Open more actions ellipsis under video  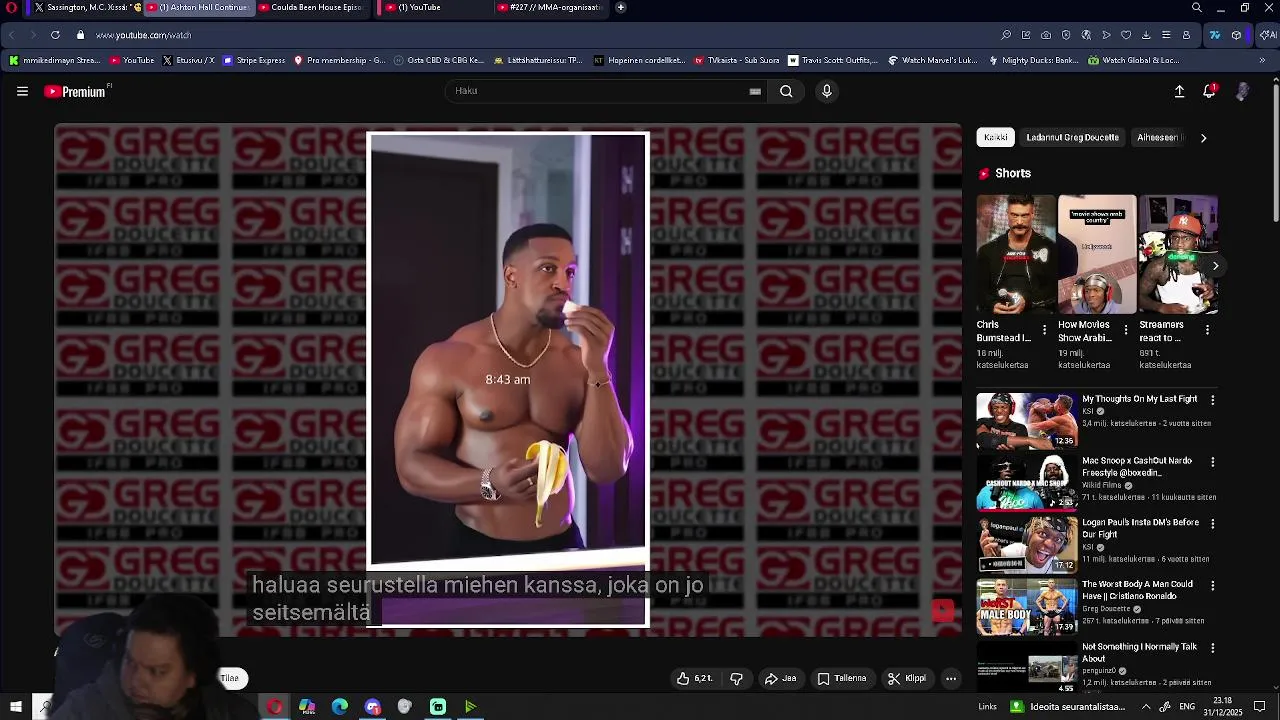(951, 678)
